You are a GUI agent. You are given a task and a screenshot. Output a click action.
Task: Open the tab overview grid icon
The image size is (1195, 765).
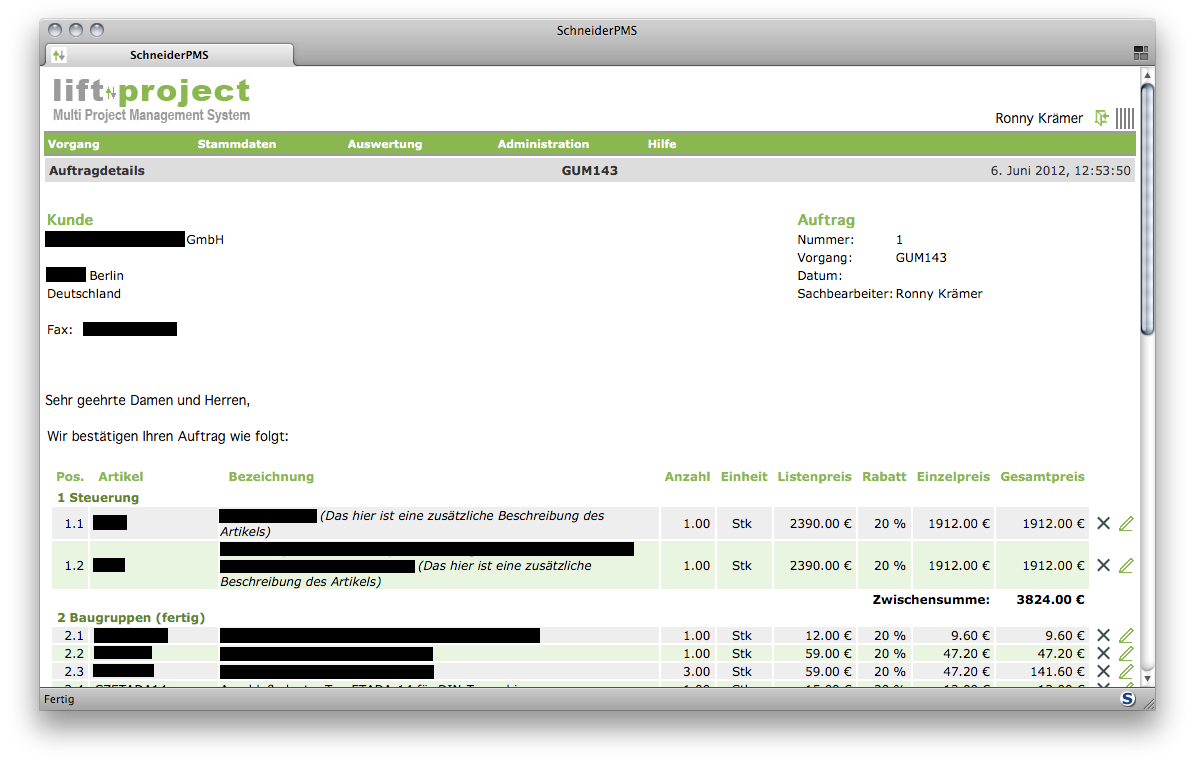pyautogui.click(x=1141, y=53)
